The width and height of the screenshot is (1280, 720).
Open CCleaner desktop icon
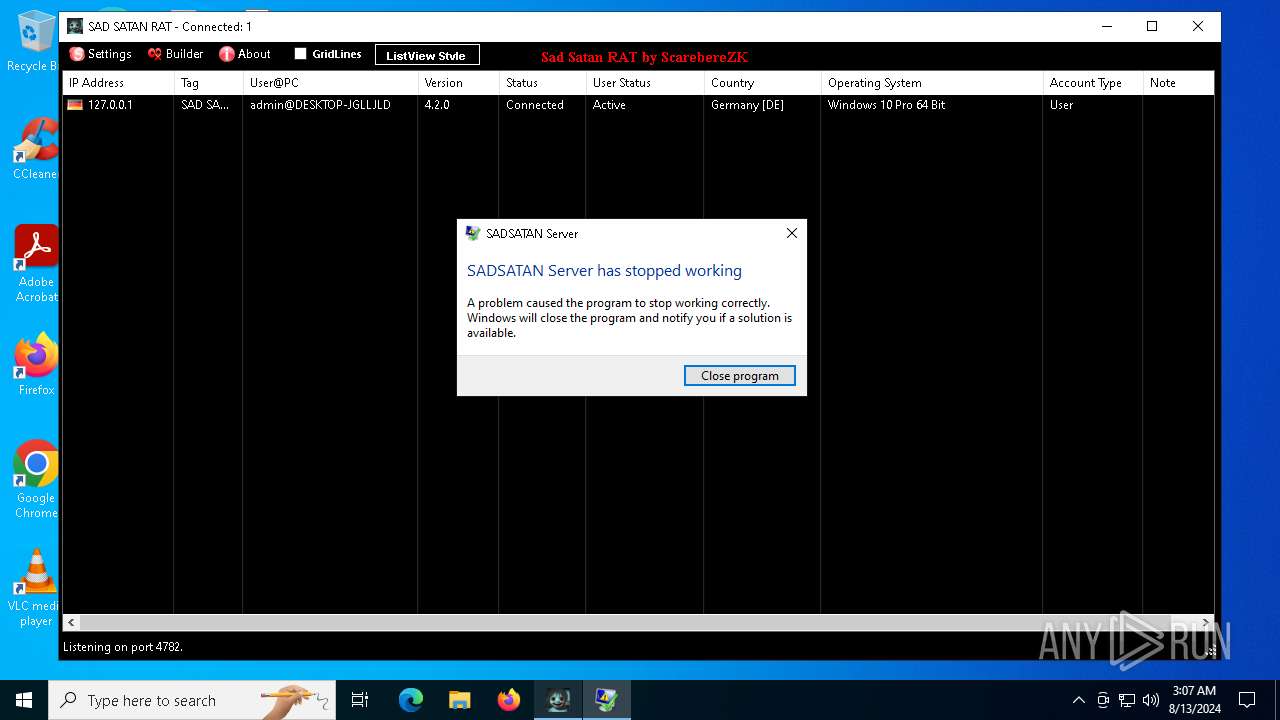click(x=36, y=149)
